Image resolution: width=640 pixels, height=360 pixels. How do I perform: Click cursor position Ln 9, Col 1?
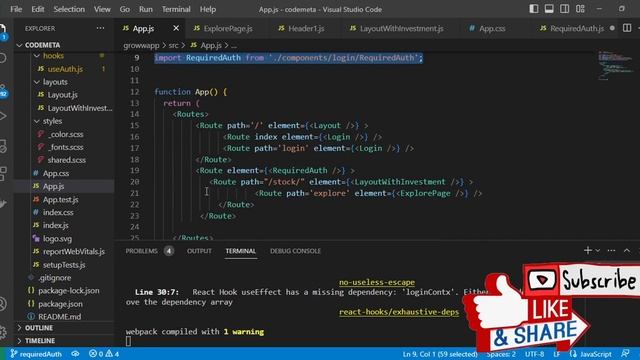tap(440, 354)
